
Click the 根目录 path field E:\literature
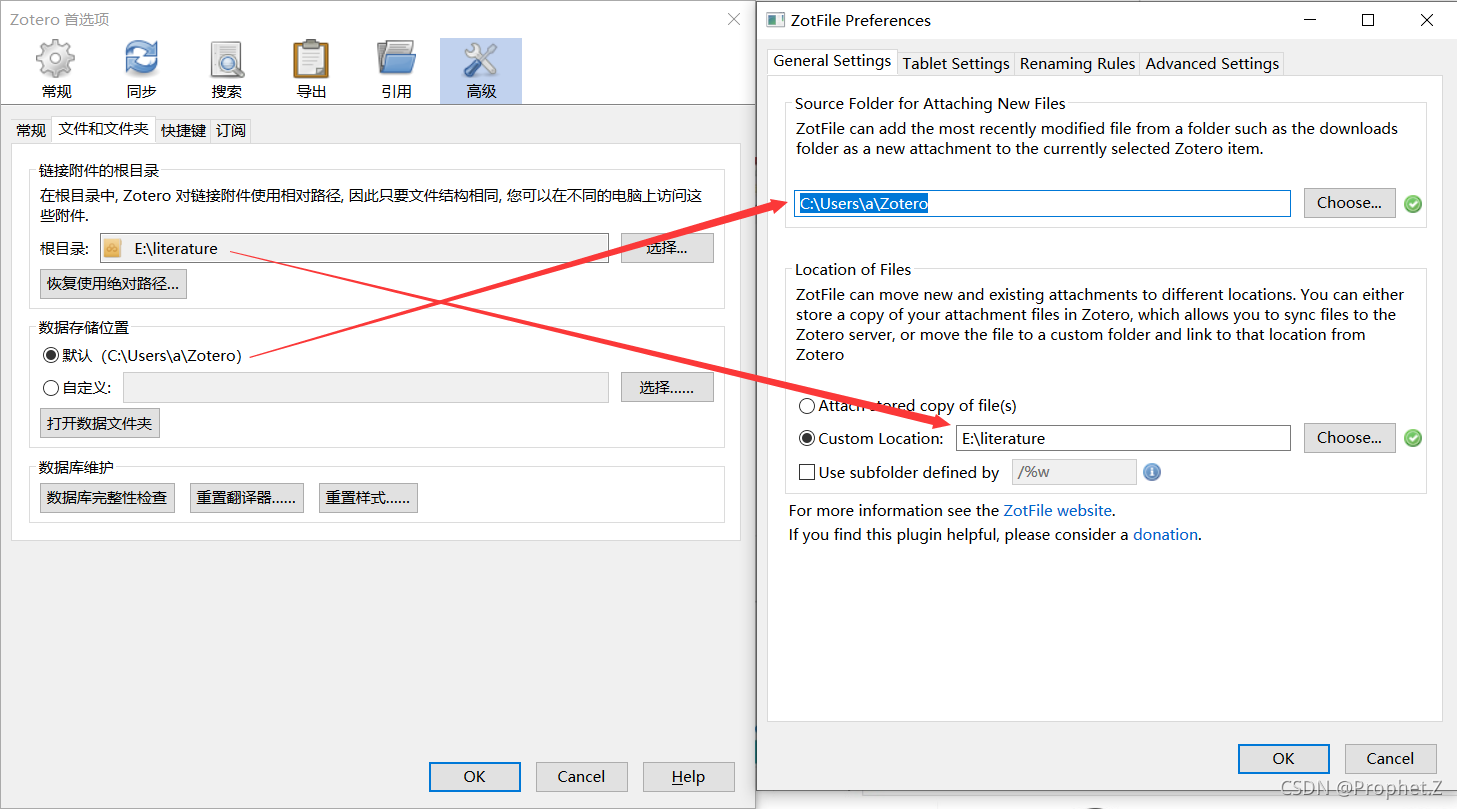pyautogui.click(x=354, y=249)
